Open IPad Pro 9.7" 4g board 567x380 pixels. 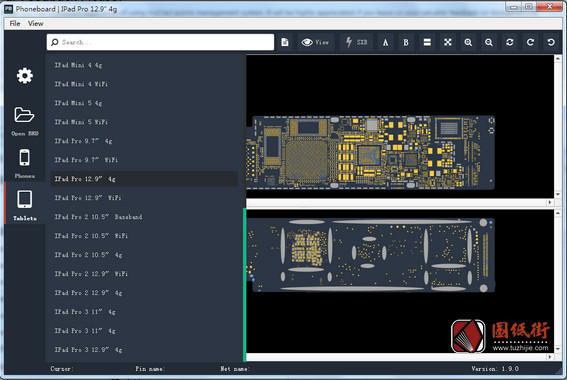tap(144, 141)
